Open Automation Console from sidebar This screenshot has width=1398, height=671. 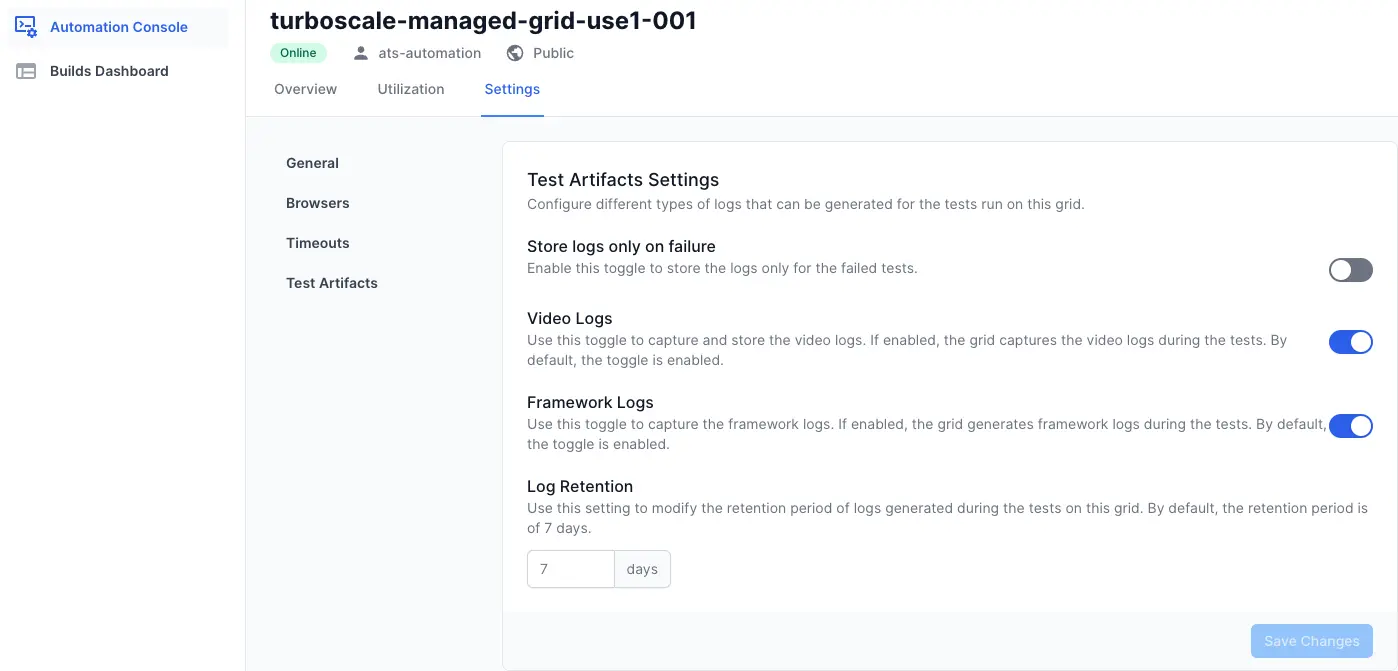coord(118,27)
